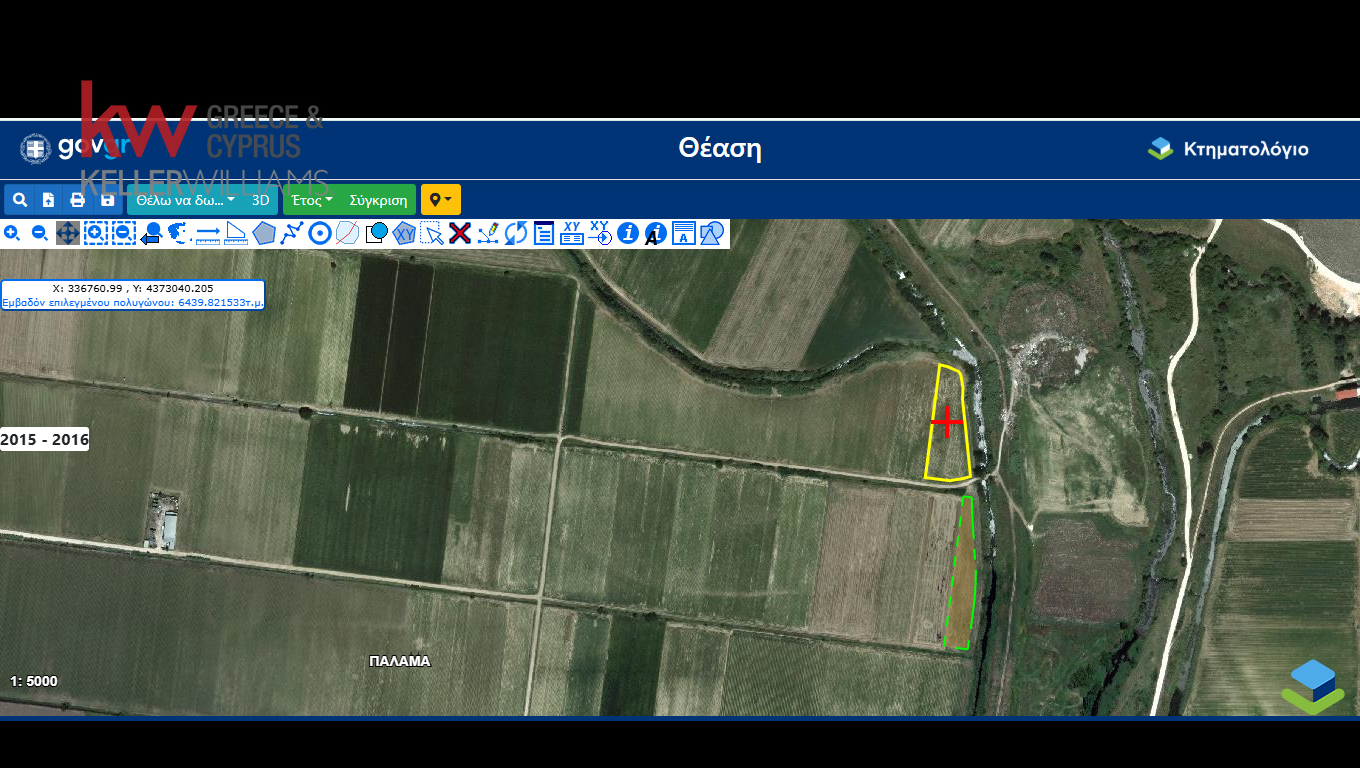Click the red X clear tool

[460, 233]
